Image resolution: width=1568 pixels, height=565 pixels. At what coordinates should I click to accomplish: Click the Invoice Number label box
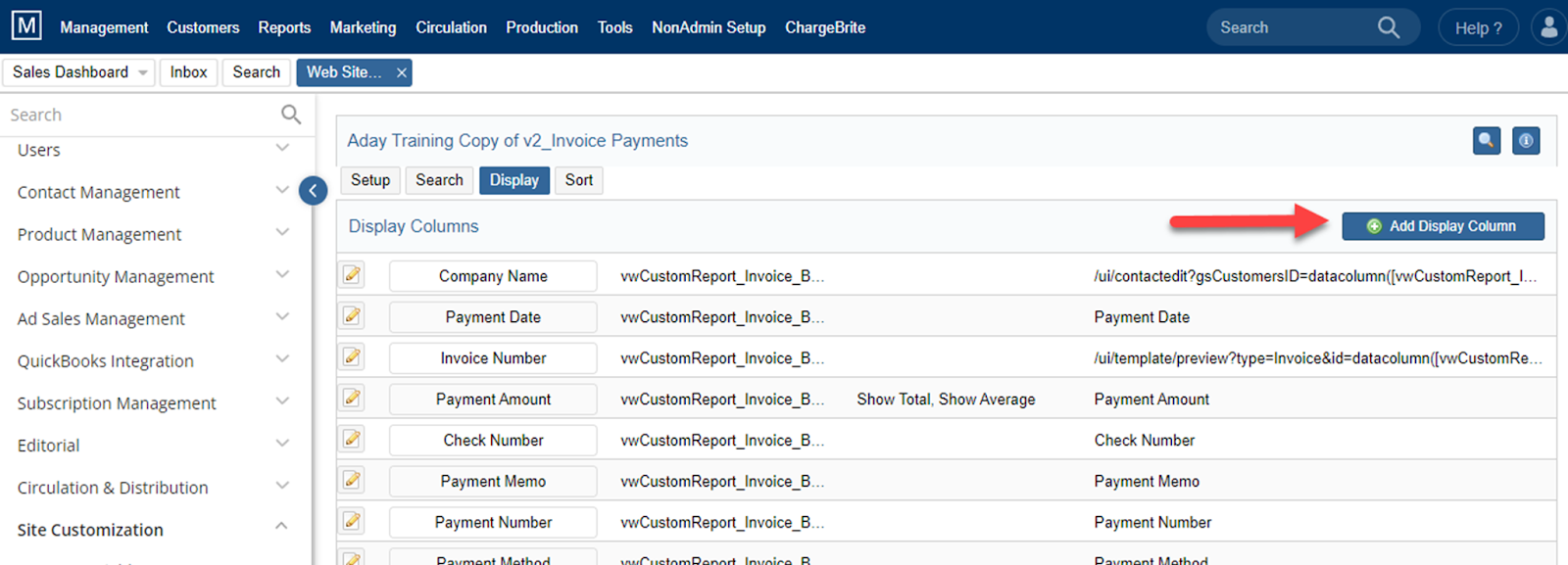click(493, 358)
